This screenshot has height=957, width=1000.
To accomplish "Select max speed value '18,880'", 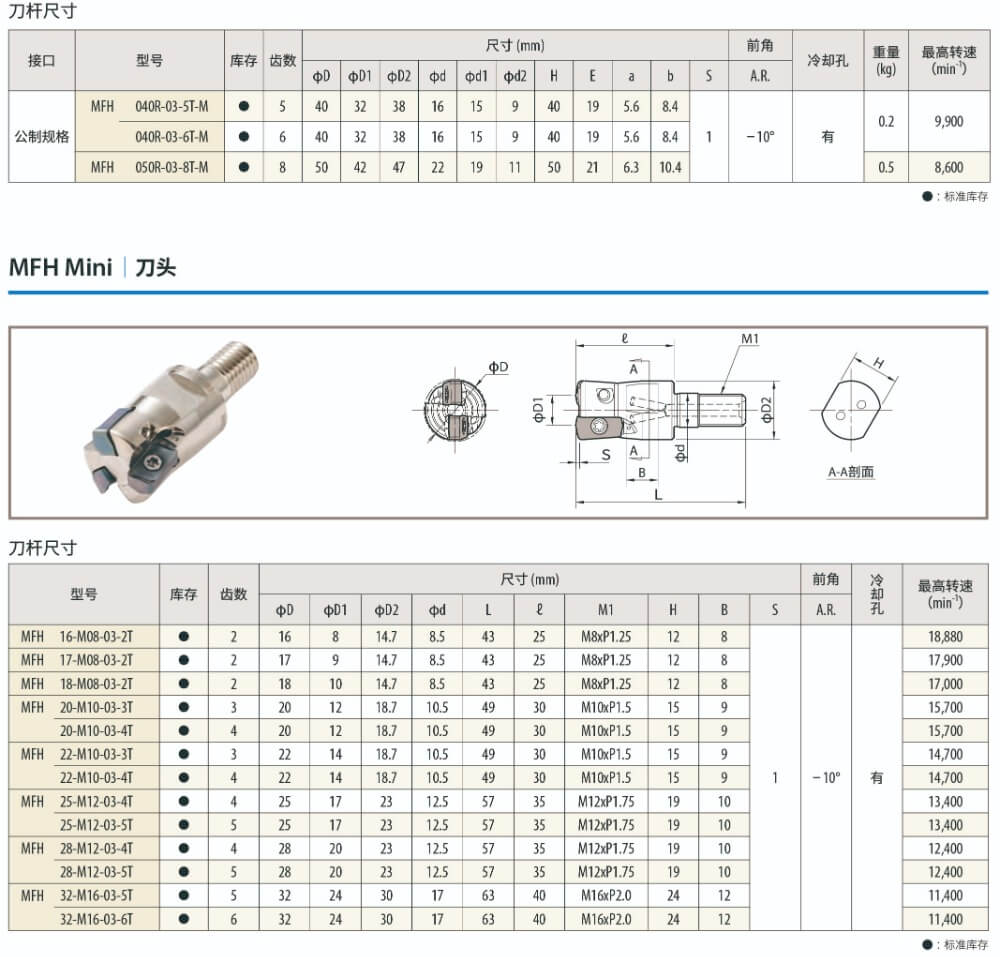I will 945,636.
